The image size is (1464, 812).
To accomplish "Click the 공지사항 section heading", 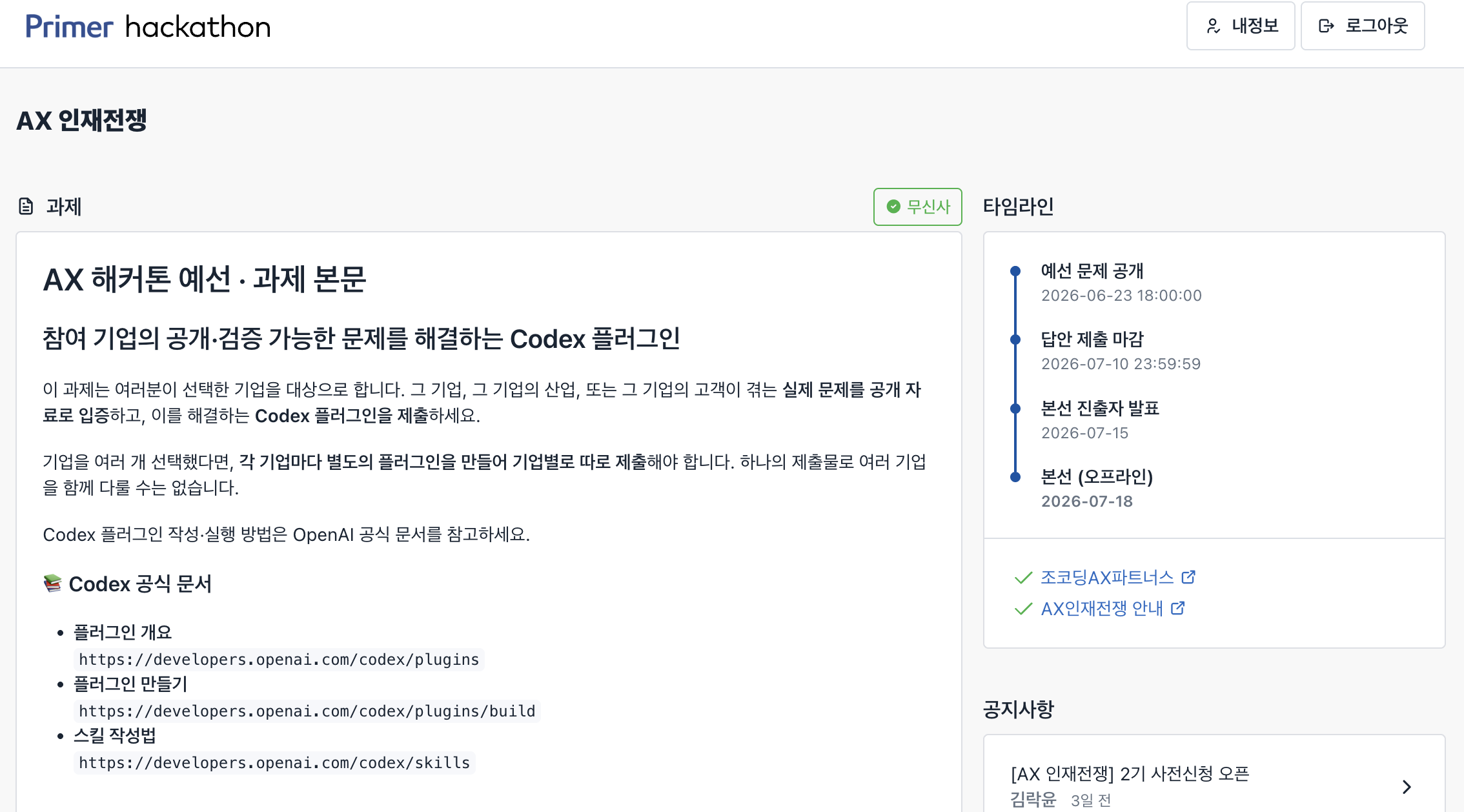I will pyautogui.click(x=1018, y=709).
